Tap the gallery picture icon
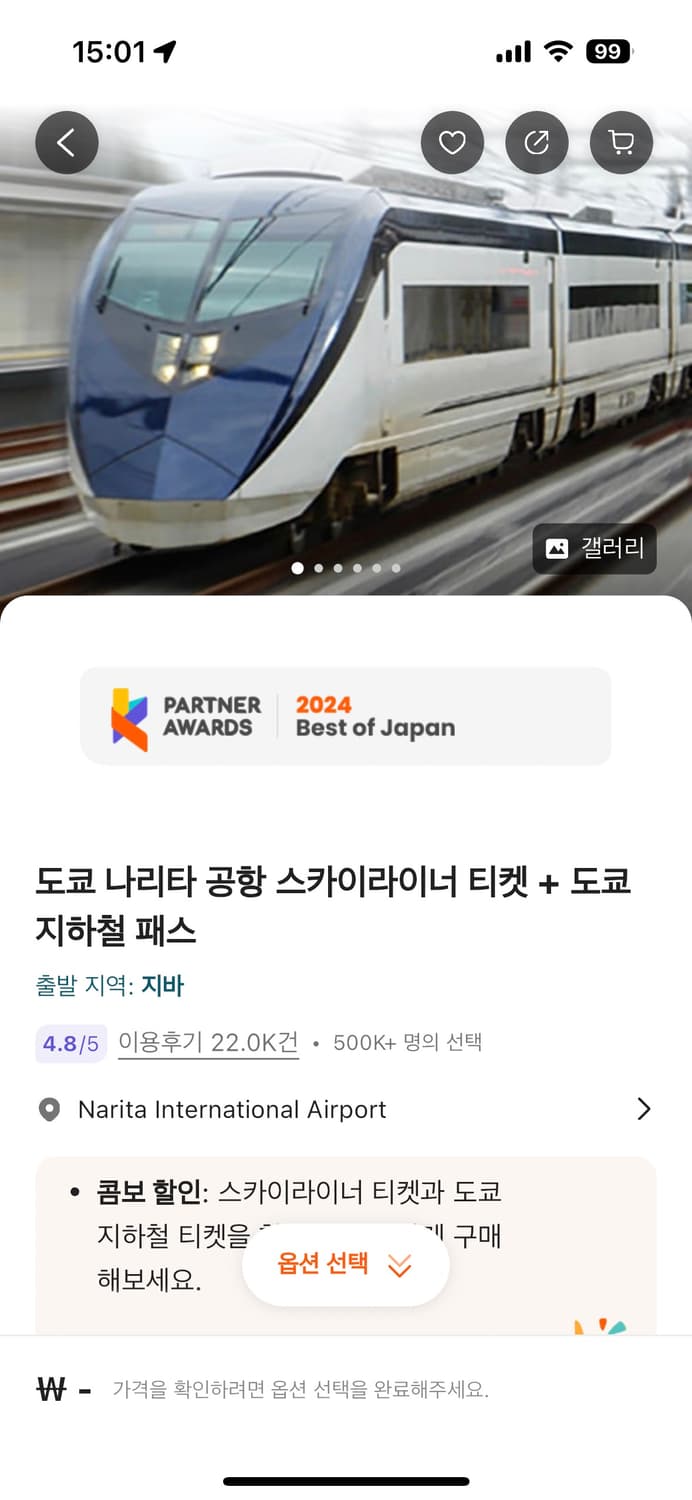 [557, 548]
